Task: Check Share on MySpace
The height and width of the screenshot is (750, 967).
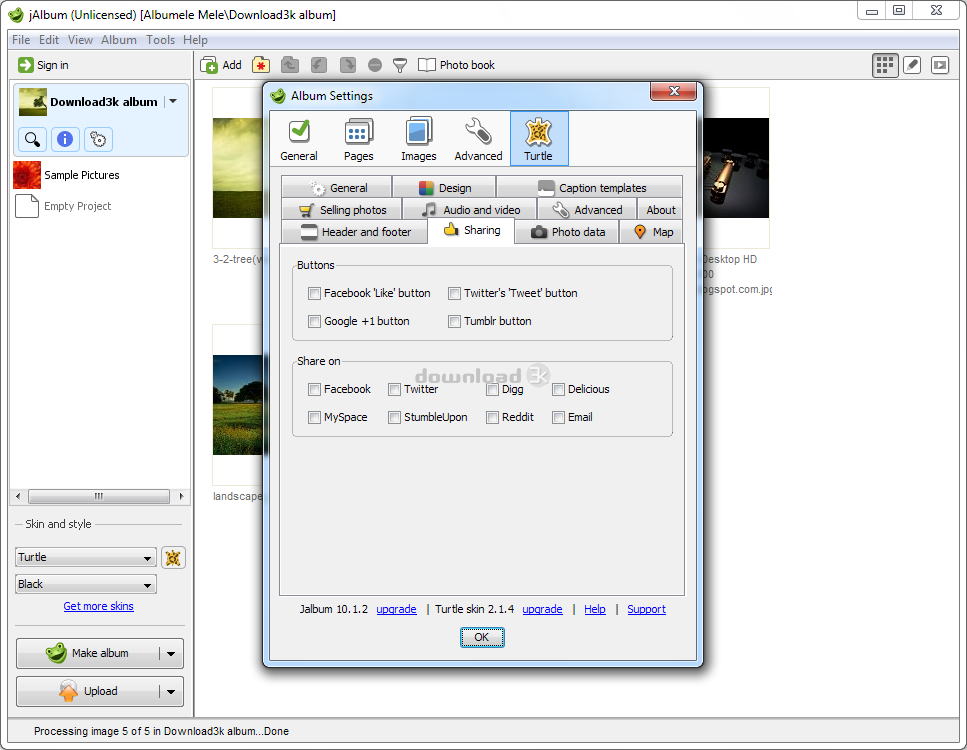Action: point(315,418)
